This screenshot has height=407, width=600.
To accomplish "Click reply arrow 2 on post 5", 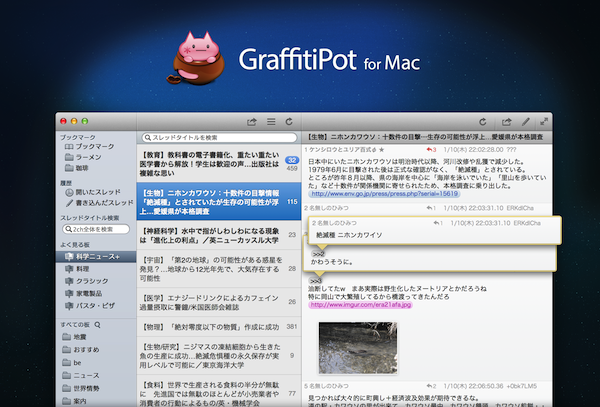I will (431, 386).
